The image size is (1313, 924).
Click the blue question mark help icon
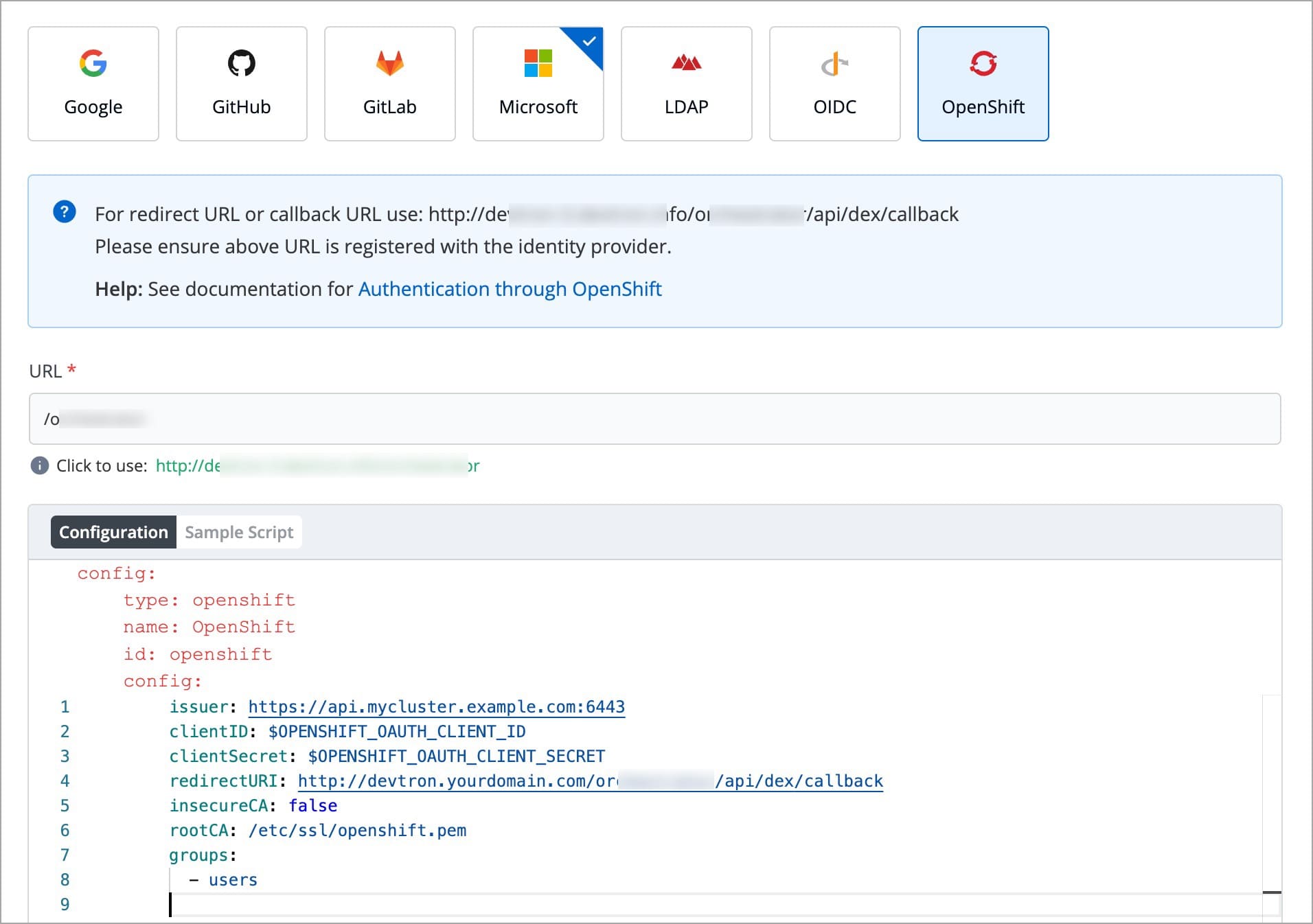[x=65, y=212]
